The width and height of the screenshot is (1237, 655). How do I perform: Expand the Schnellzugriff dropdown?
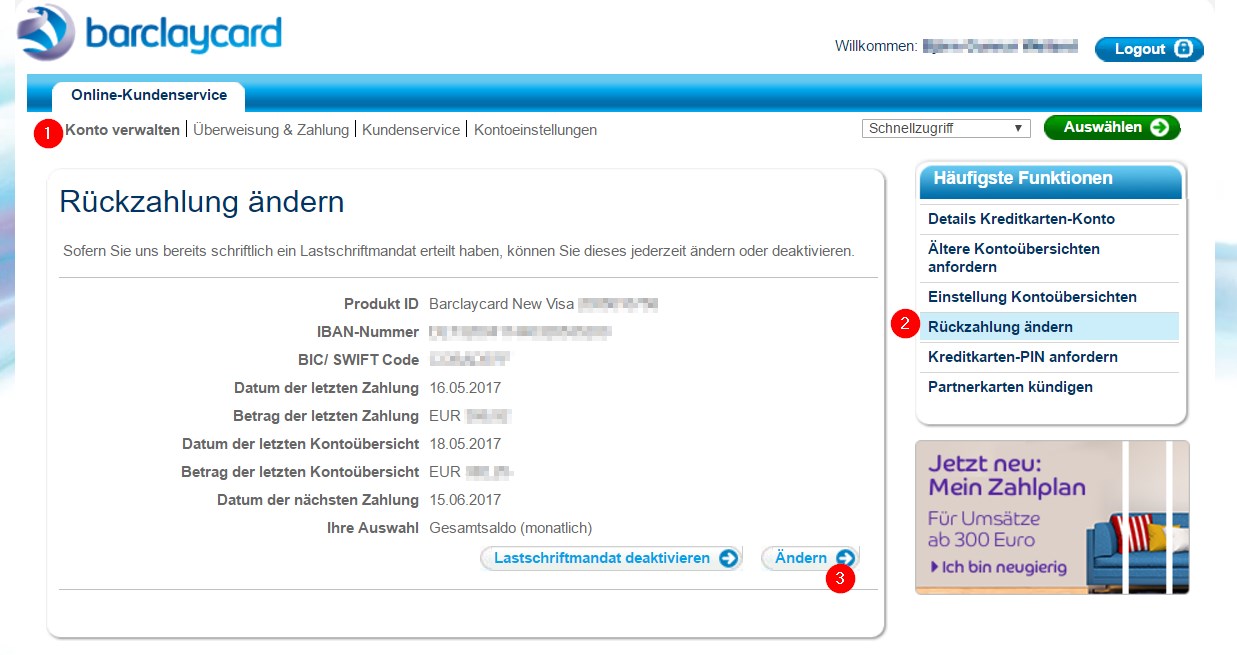click(x=946, y=128)
